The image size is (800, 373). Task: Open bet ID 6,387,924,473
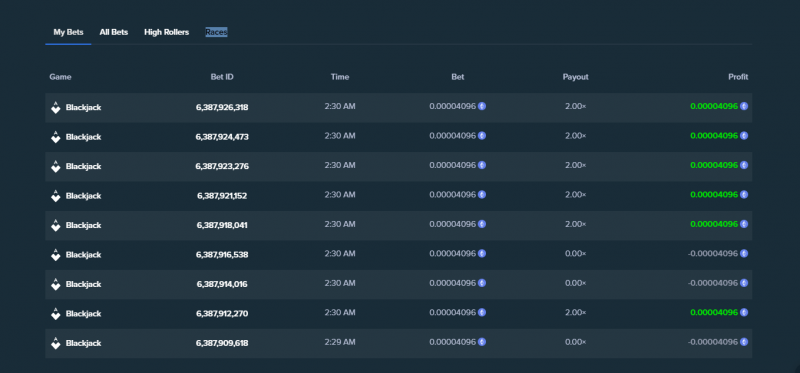pos(222,137)
